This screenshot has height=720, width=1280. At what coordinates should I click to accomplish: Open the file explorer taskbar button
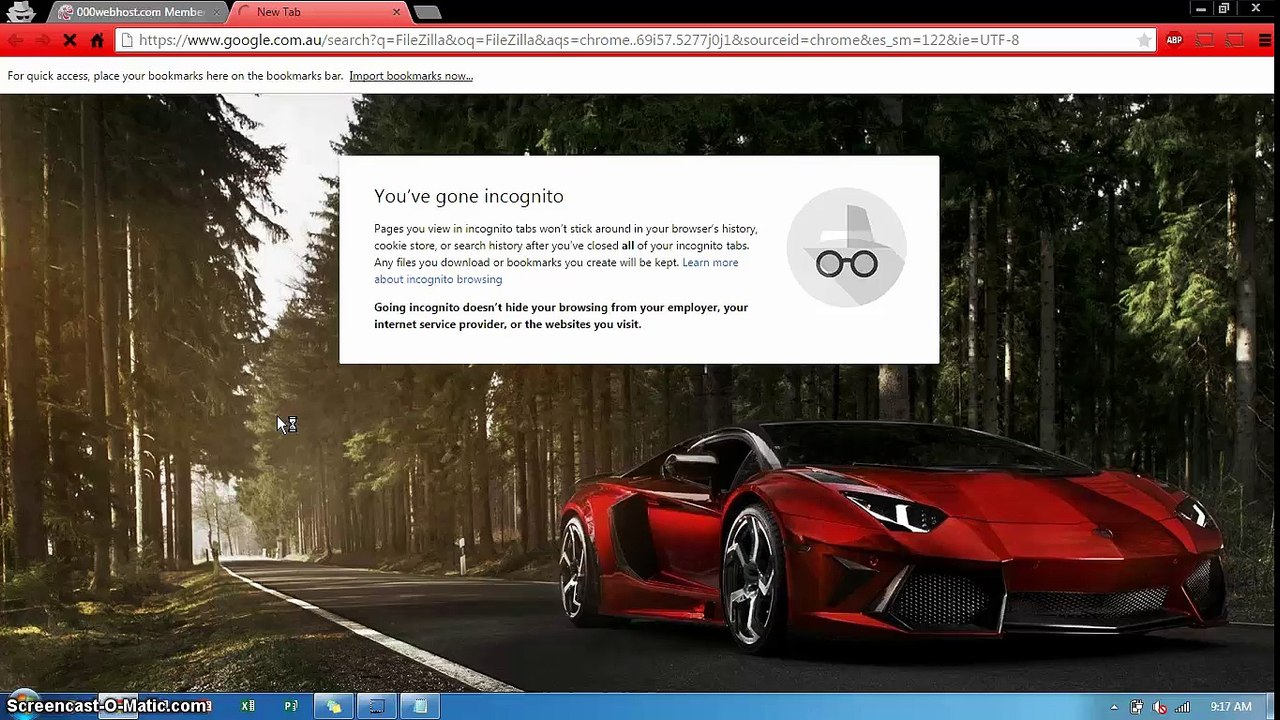tap(334, 706)
